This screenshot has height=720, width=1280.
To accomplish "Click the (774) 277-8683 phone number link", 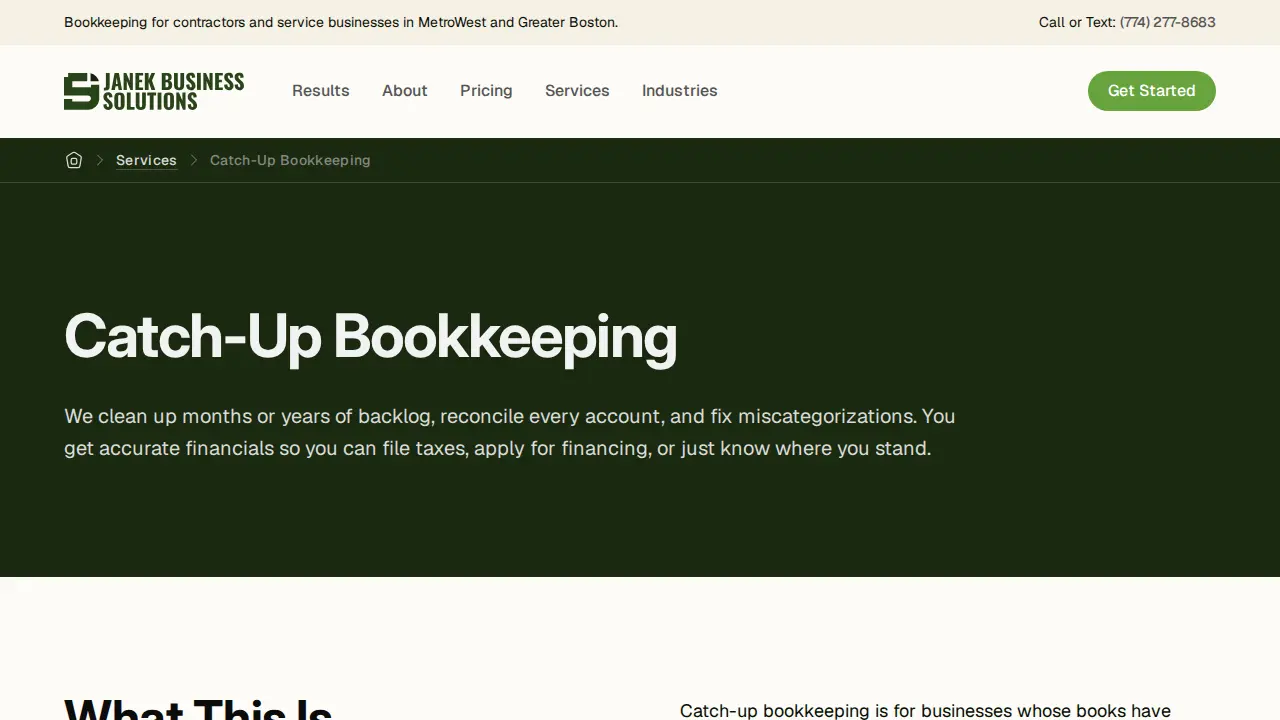I will point(1168,22).
